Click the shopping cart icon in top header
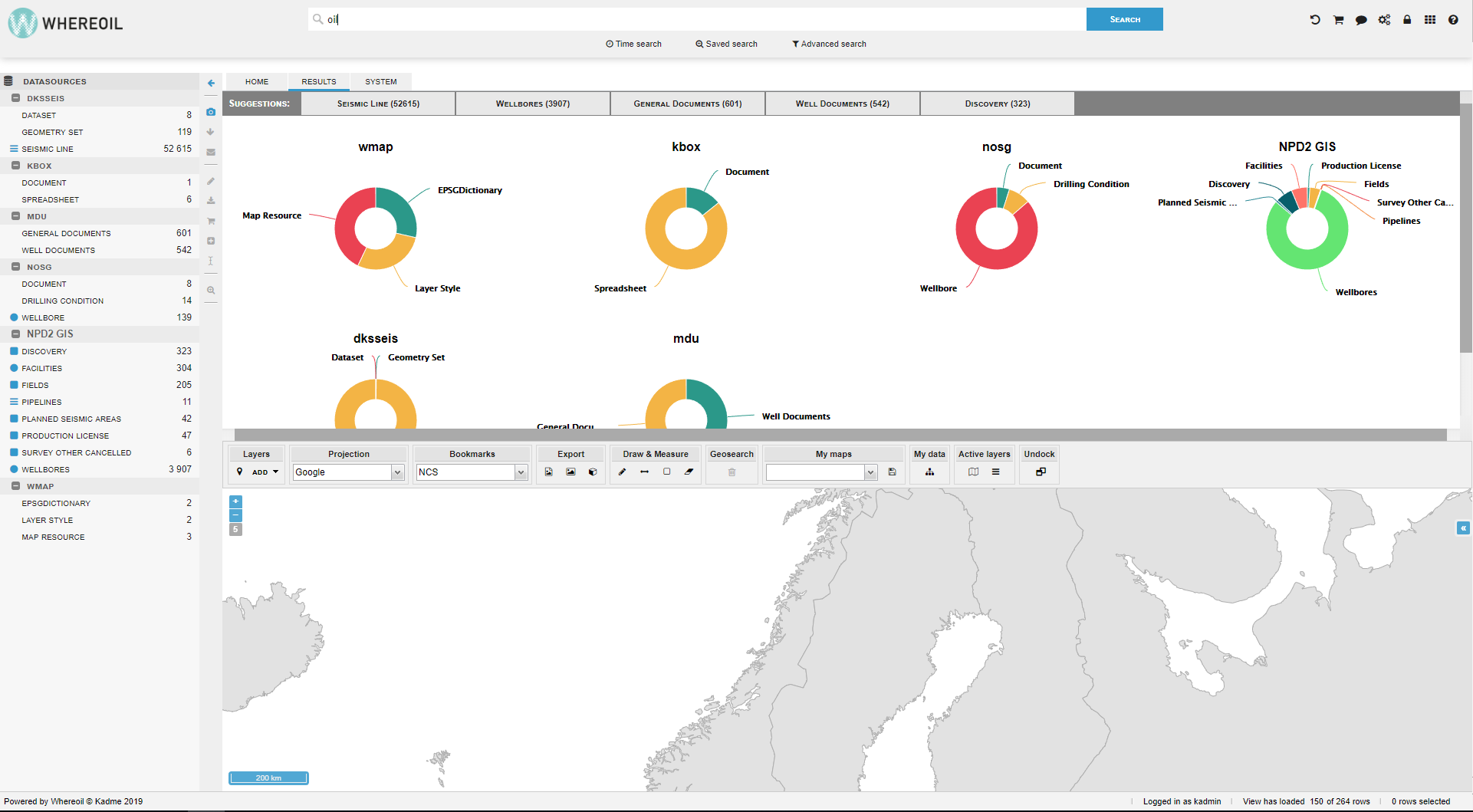Image resolution: width=1473 pixels, height=812 pixels. (x=1338, y=20)
